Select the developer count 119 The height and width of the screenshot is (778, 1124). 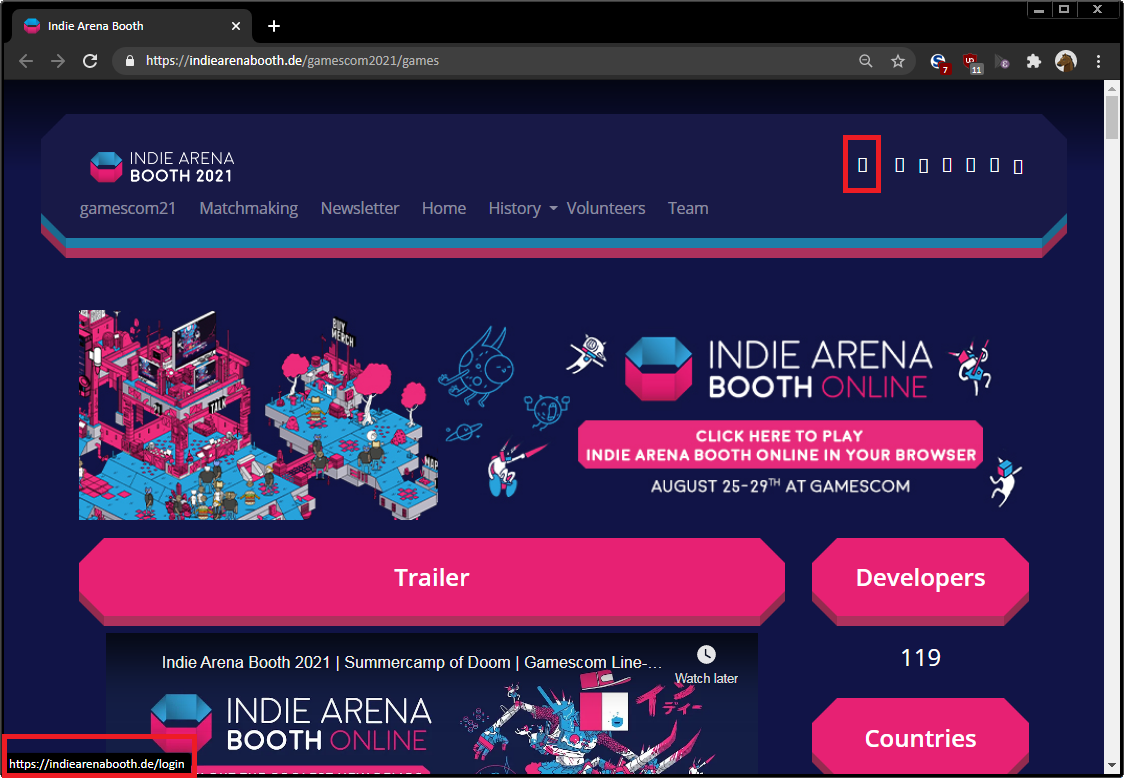click(920, 658)
